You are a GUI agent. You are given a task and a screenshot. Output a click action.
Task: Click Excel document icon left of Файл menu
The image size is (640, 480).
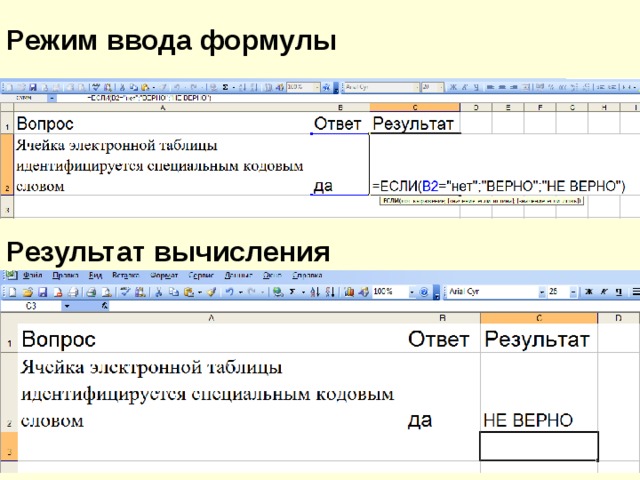coord(11,275)
